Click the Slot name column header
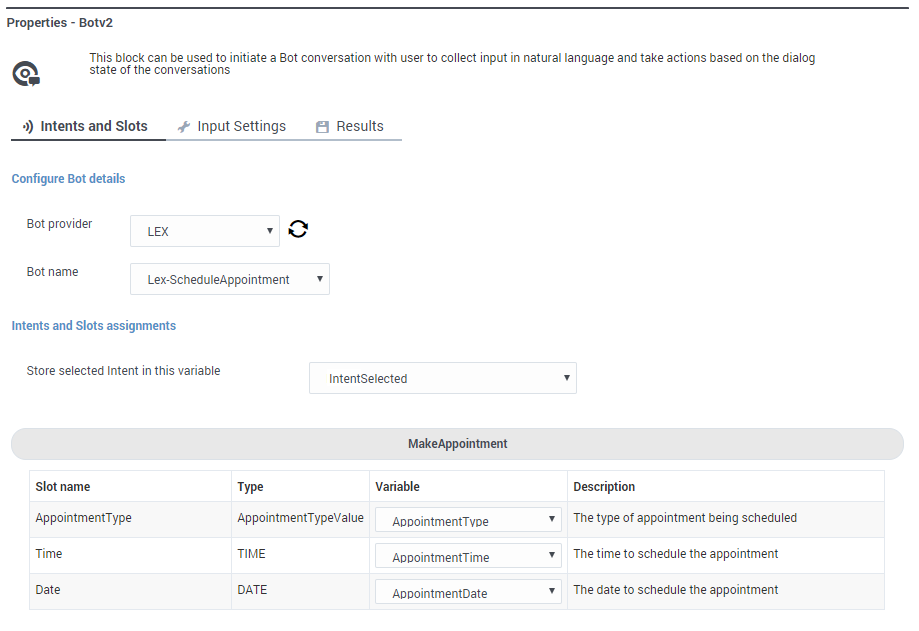 [63, 487]
